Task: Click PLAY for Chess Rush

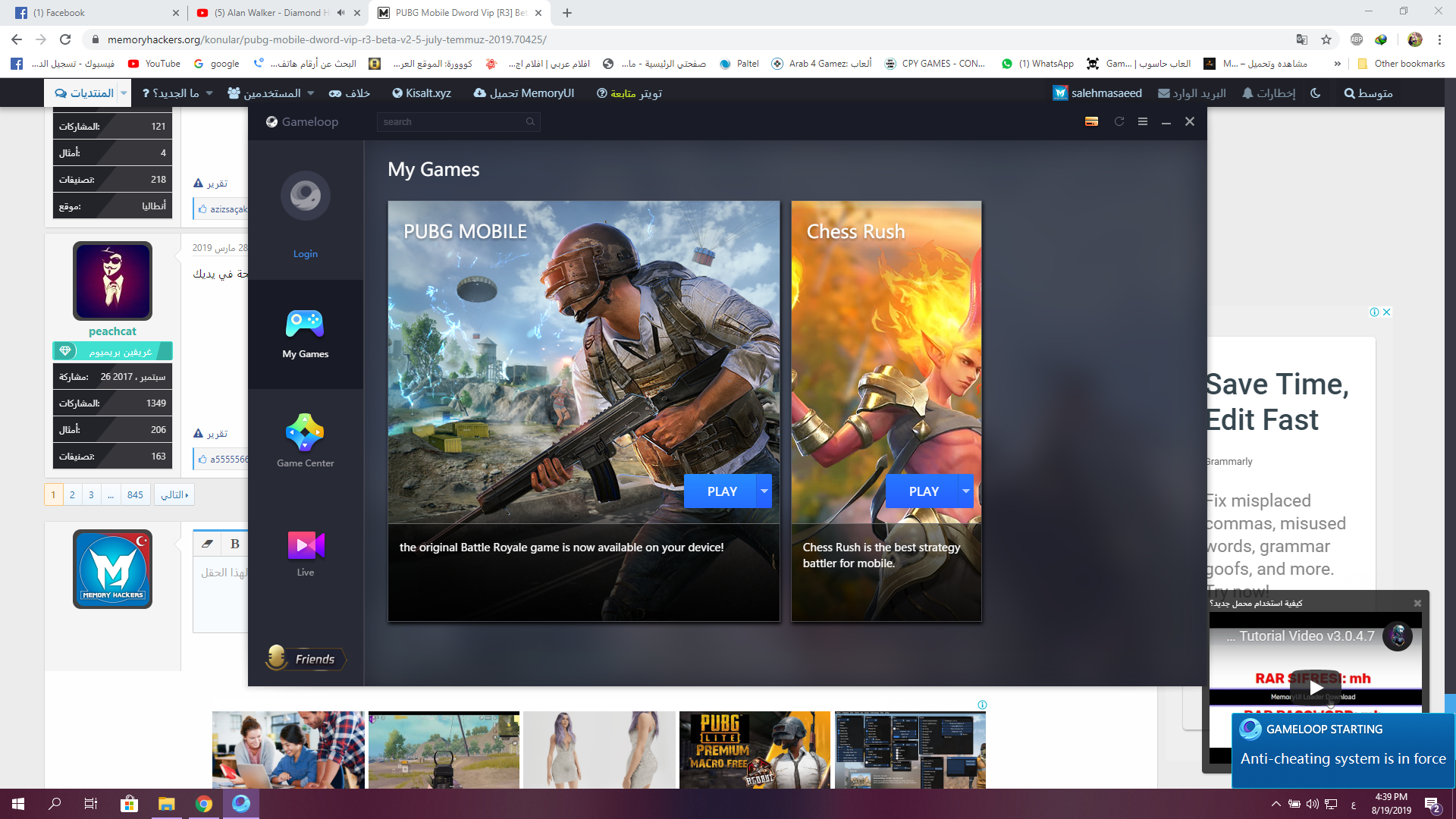Action: (922, 491)
